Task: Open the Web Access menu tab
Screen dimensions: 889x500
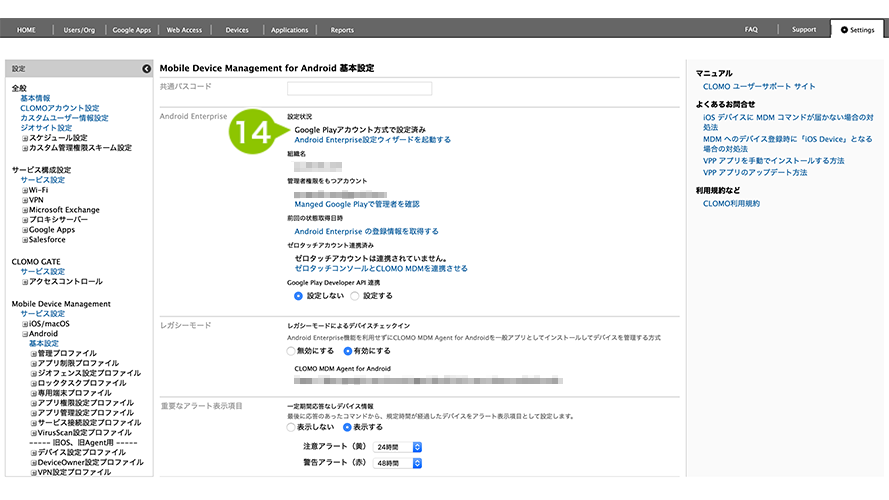Action: [x=184, y=30]
